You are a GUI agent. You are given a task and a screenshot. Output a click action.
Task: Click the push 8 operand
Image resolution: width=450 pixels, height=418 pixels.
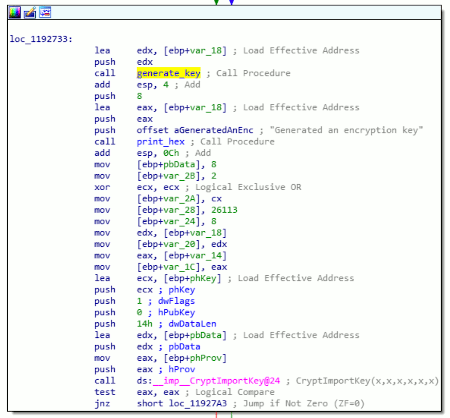(139, 96)
